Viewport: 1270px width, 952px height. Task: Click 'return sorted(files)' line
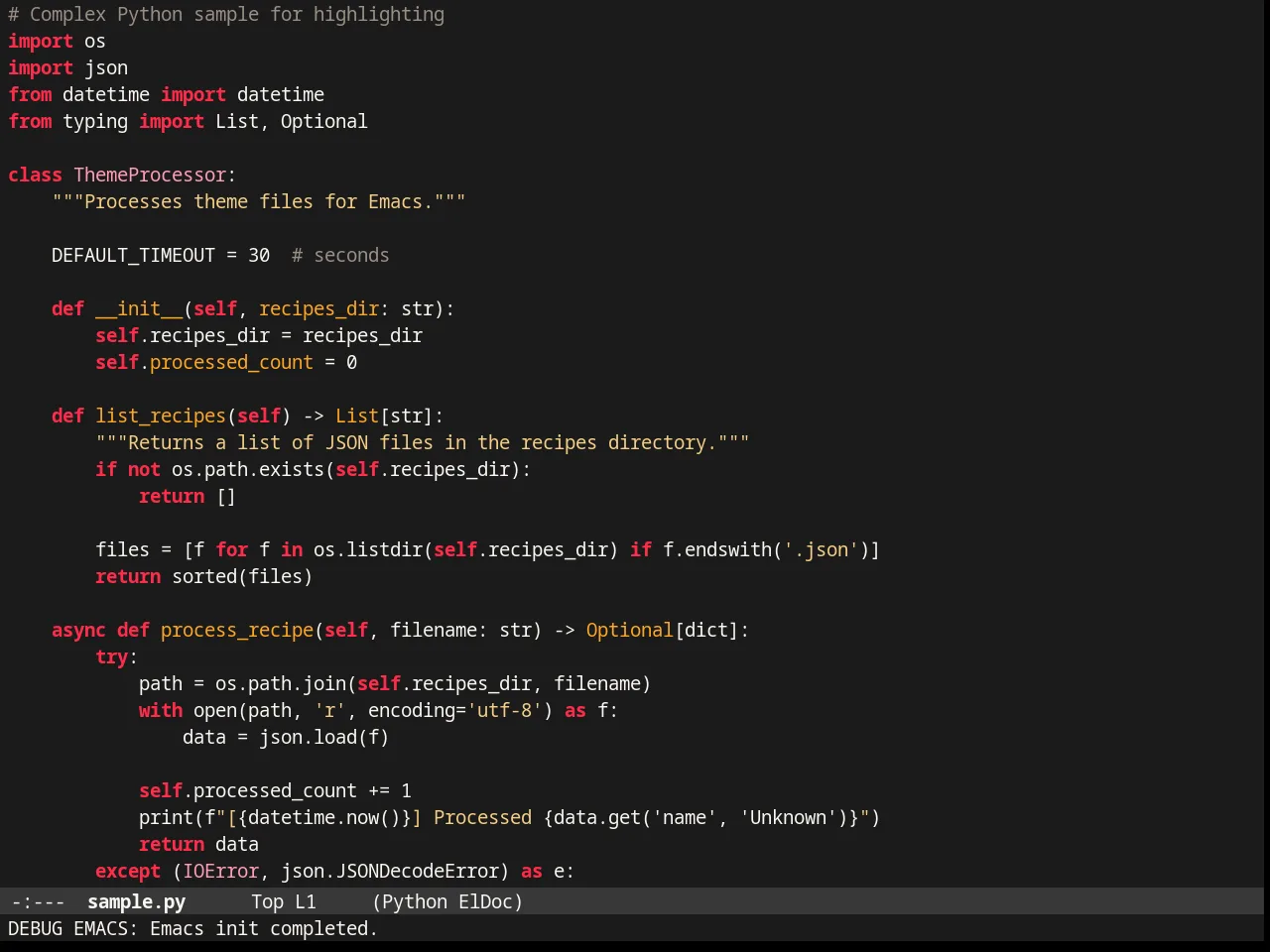[204, 576]
